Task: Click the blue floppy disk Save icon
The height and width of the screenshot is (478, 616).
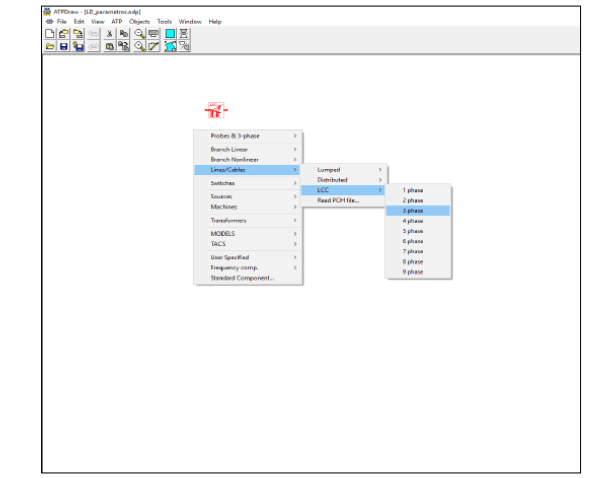Action: (65, 46)
